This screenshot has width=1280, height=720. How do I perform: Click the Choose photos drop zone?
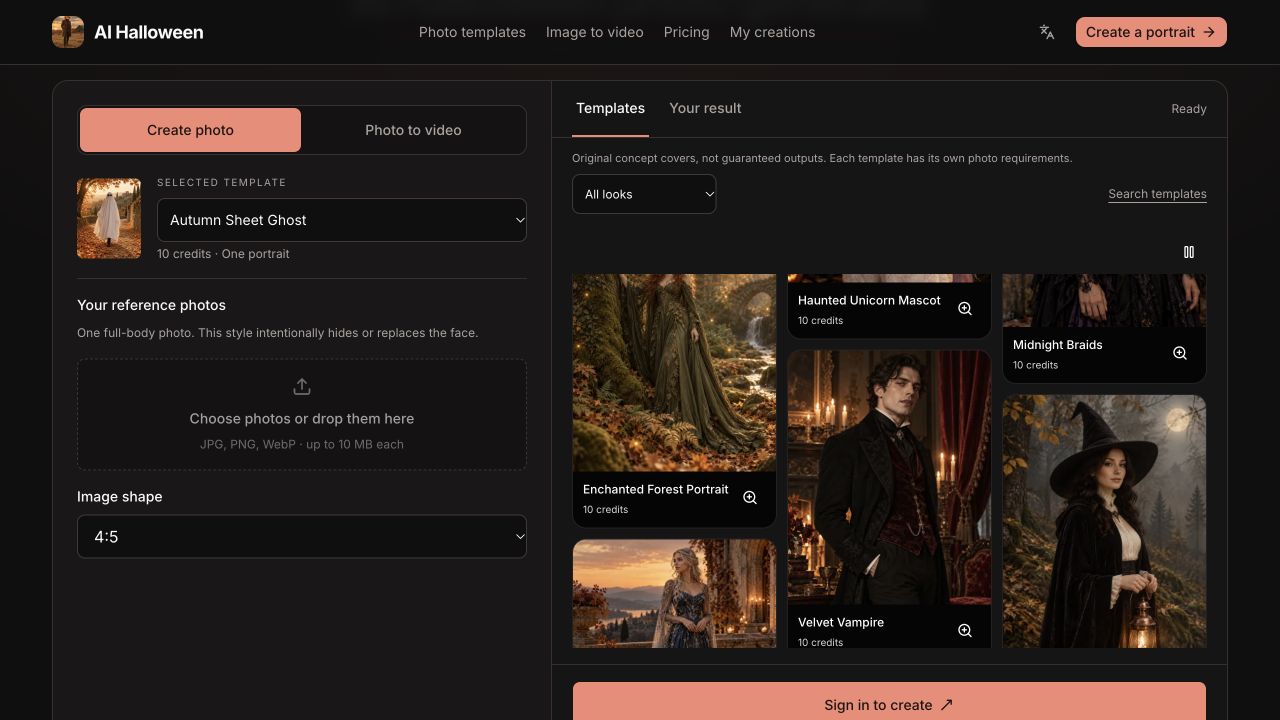click(302, 415)
